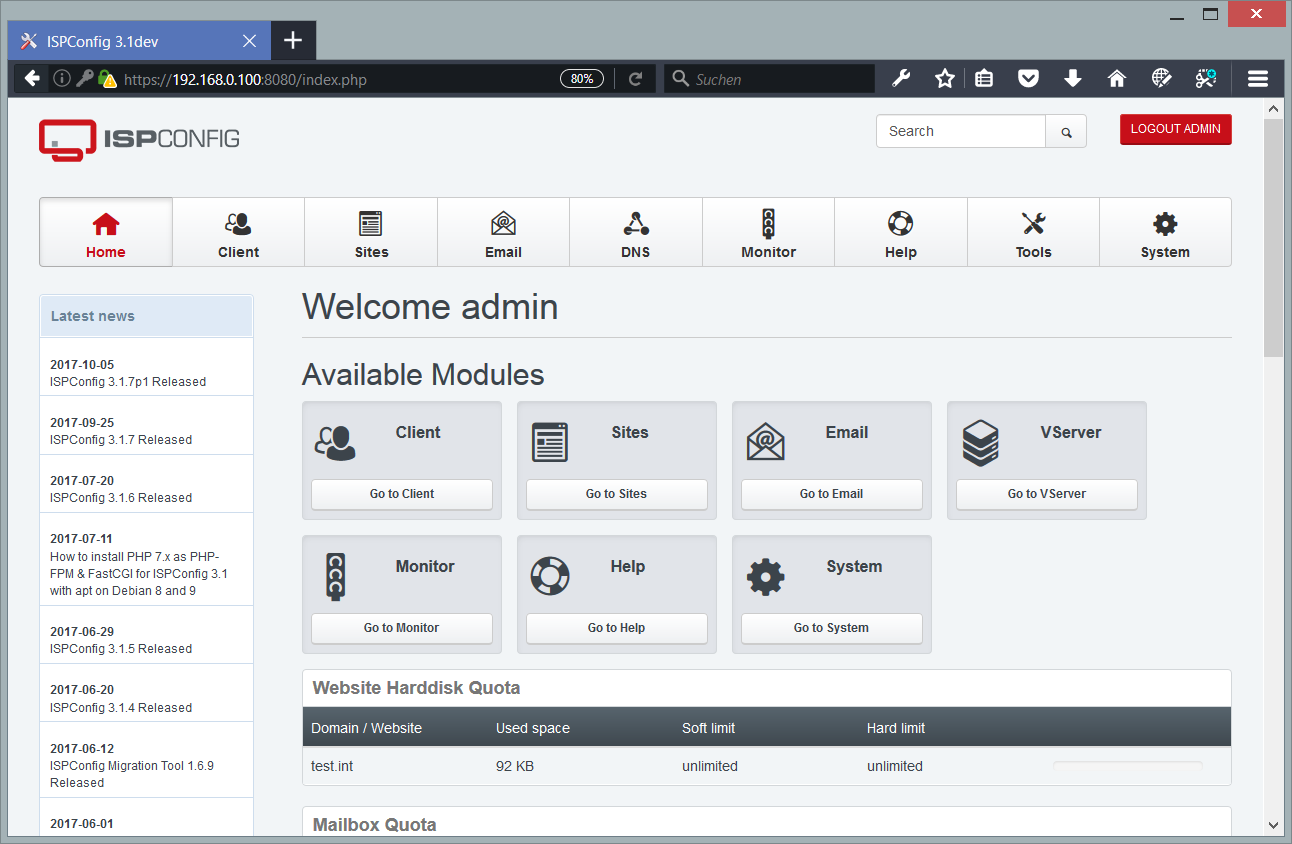Click the 80% zoom level indicator

(x=582, y=78)
